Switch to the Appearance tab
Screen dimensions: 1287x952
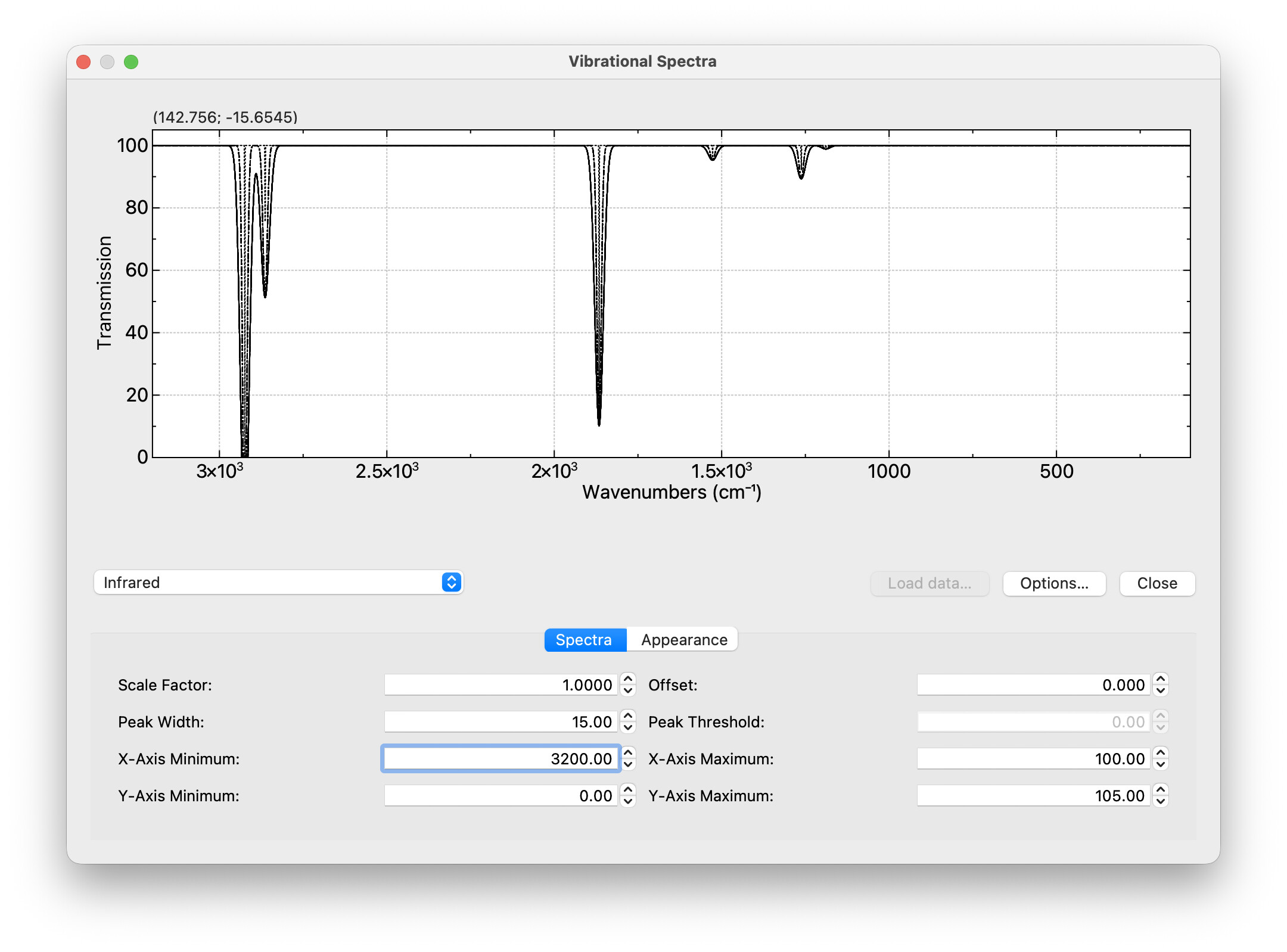pyautogui.click(x=683, y=639)
